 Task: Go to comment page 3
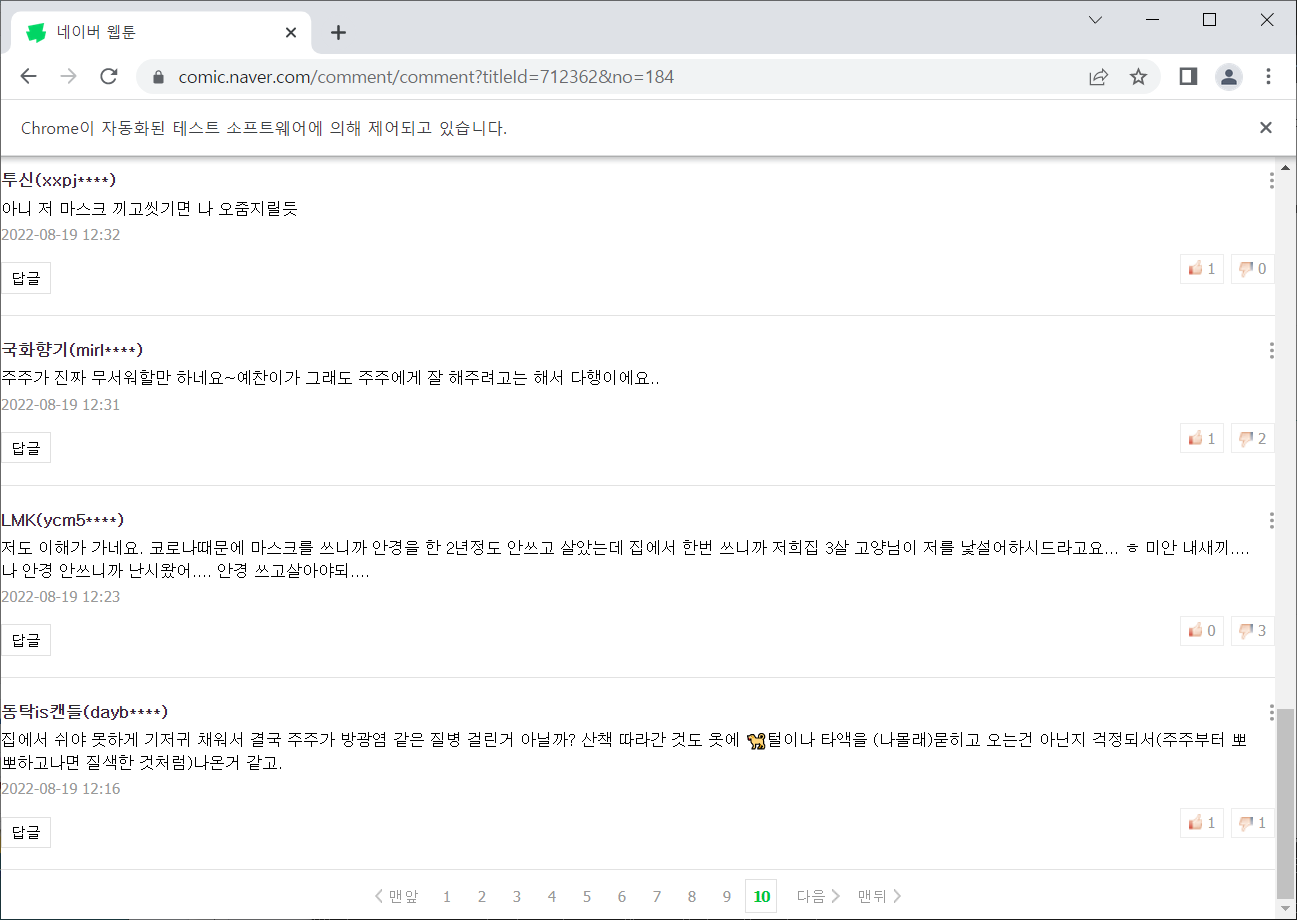point(517,896)
